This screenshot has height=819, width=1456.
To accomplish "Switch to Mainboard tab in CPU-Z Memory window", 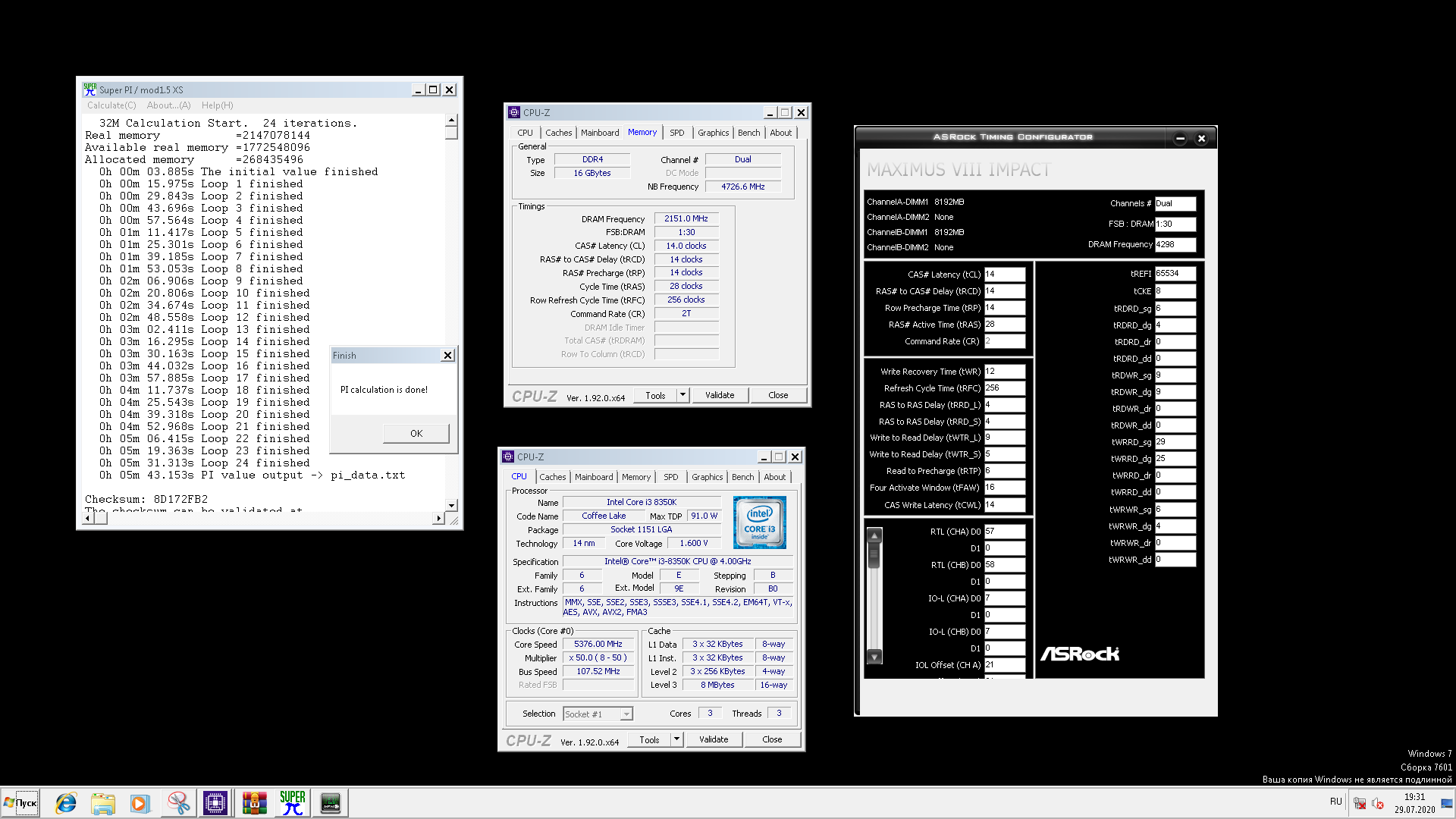I will coord(600,133).
